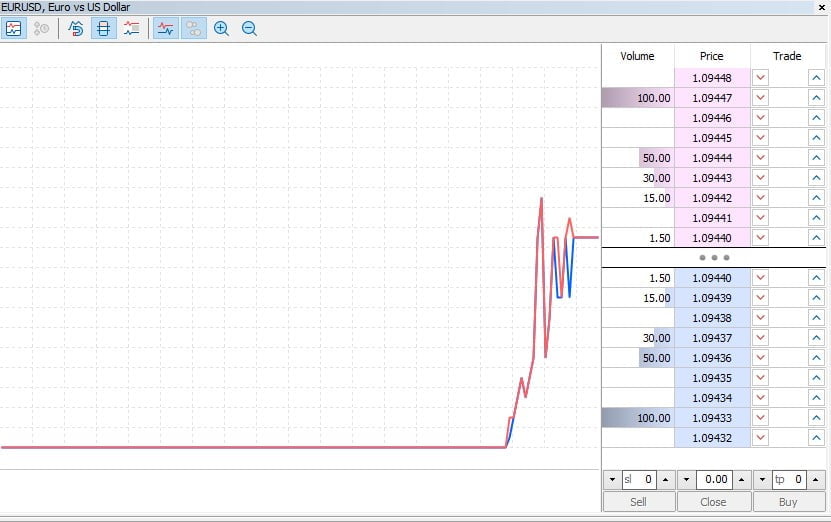This screenshot has width=831, height=522.
Task: Click the Trade column header
Action: coord(787,56)
